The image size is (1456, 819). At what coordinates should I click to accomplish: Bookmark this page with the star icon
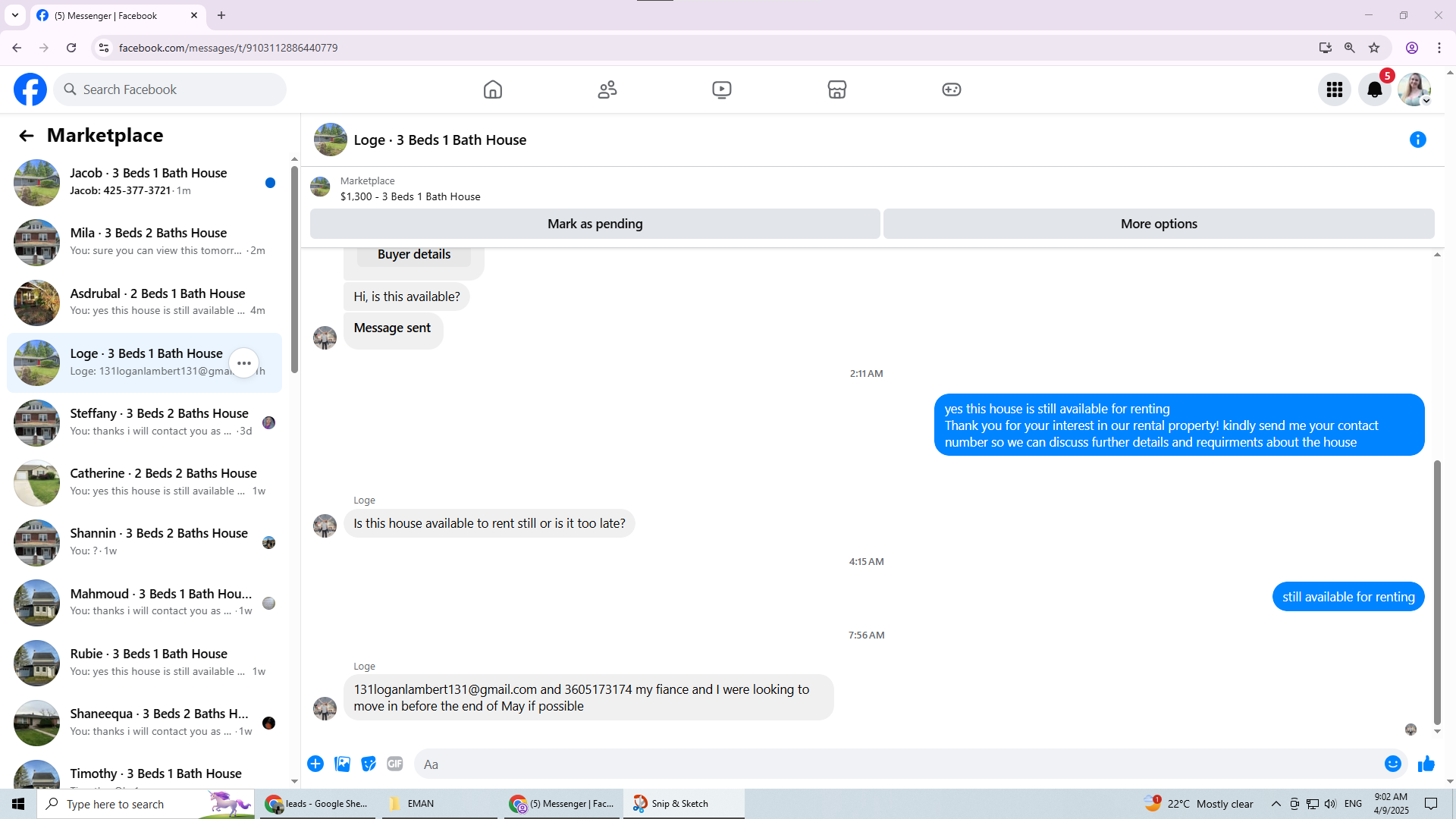(x=1374, y=48)
